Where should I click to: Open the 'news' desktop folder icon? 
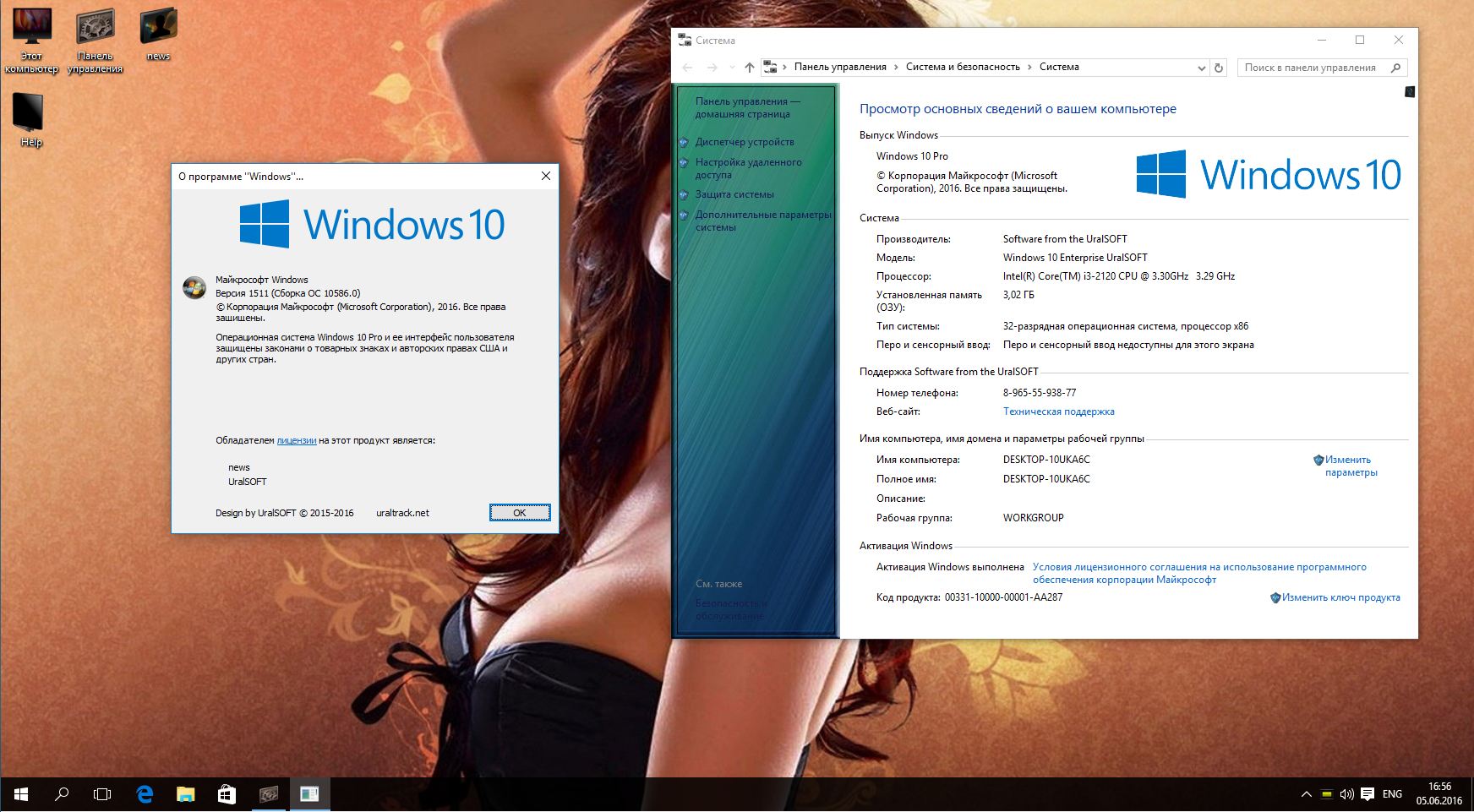point(158,35)
